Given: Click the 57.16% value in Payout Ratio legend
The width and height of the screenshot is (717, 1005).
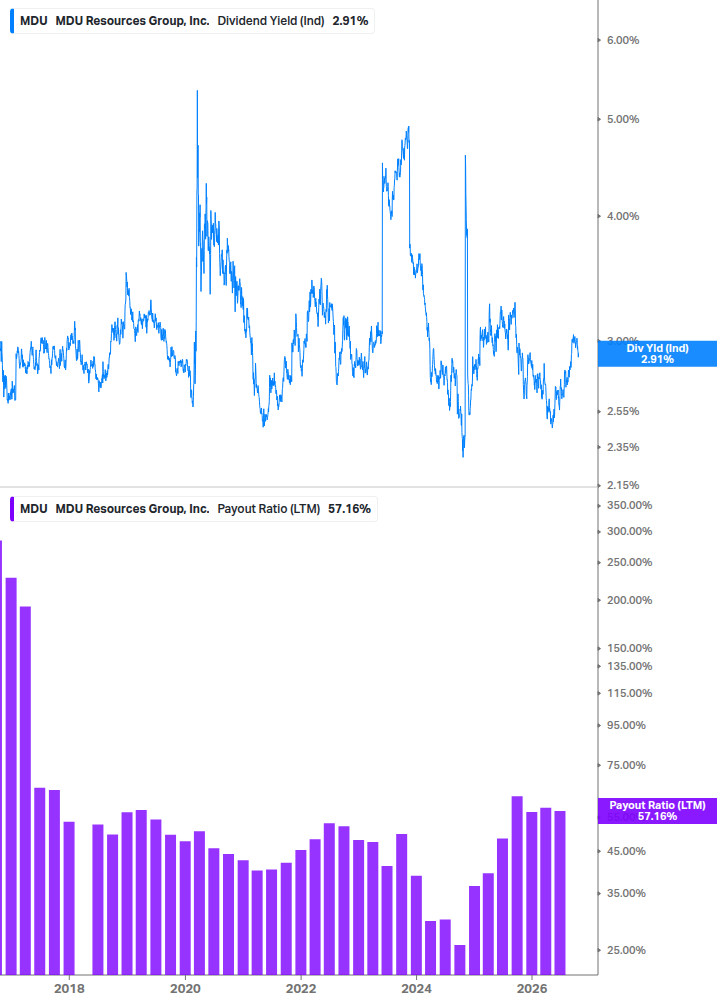Looking at the screenshot, I should click(x=349, y=509).
